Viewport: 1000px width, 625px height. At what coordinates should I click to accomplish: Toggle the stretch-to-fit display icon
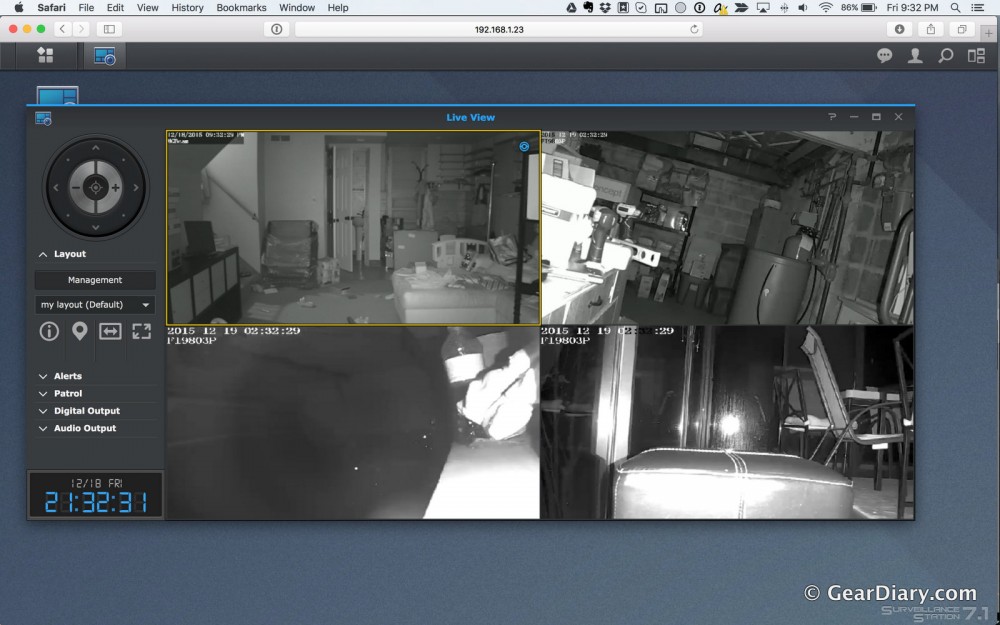click(110, 331)
